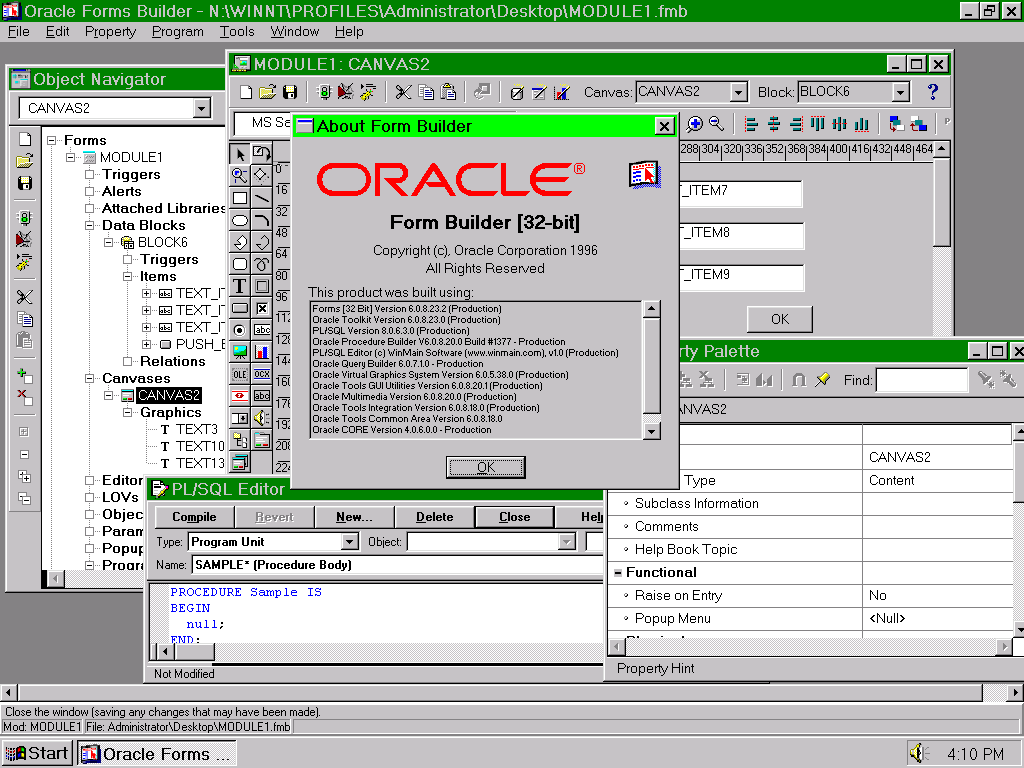Dismiss About Form Builder with OK
1024x768 pixels.
point(486,467)
